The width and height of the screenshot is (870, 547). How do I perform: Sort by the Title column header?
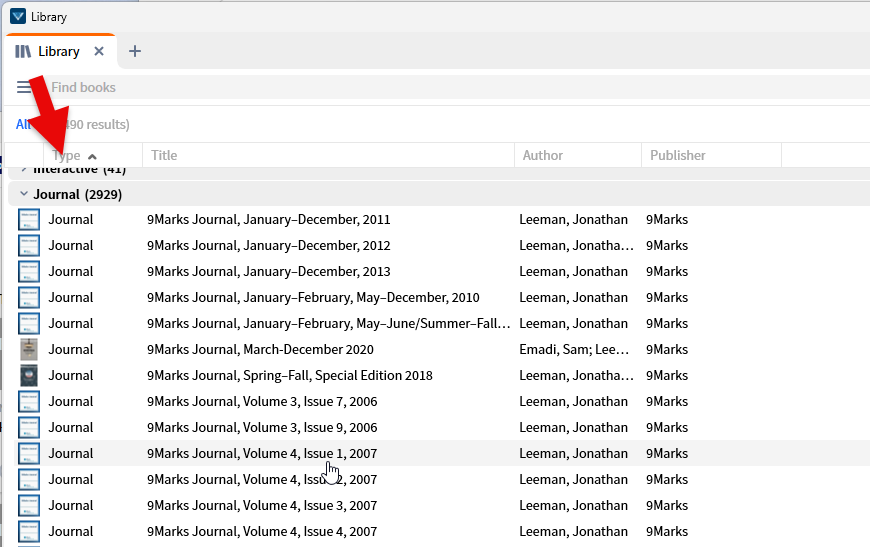point(328,155)
